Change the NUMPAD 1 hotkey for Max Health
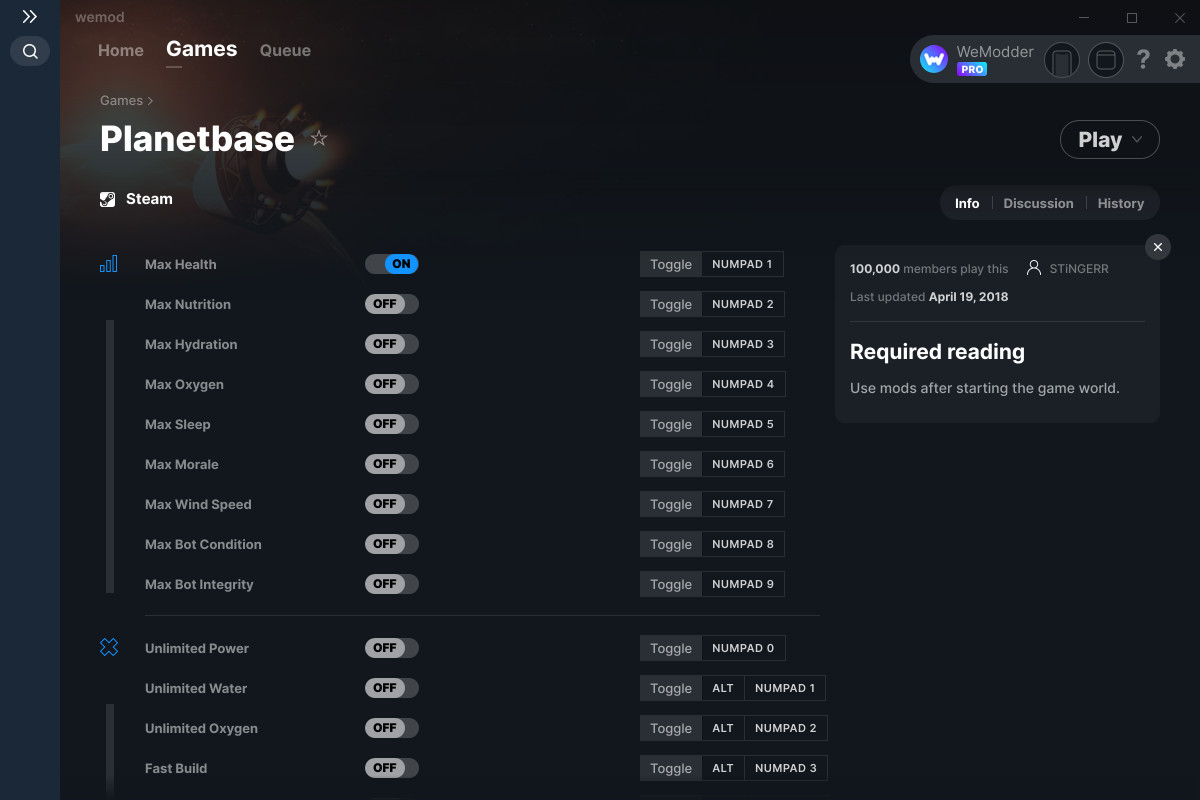The height and width of the screenshot is (800, 1200). point(742,264)
